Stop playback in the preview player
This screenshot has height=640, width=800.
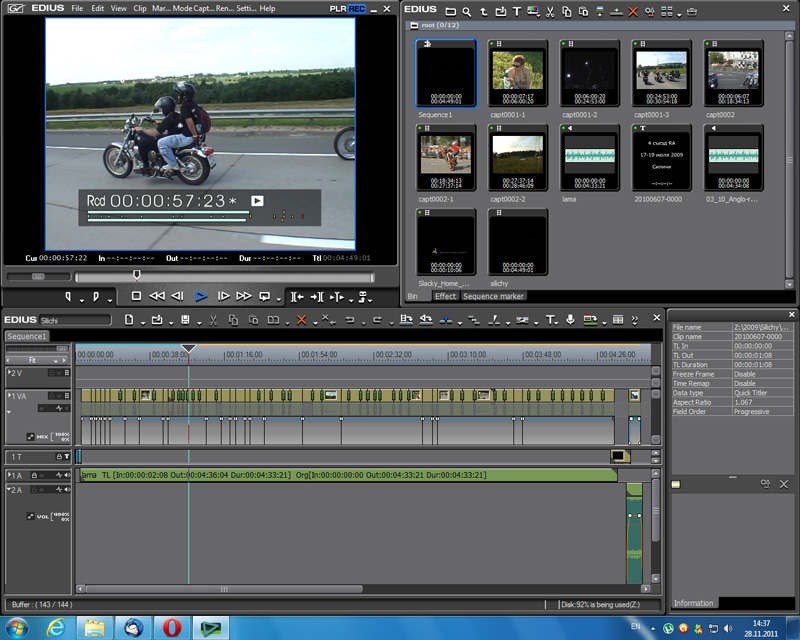(x=136, y=296)
